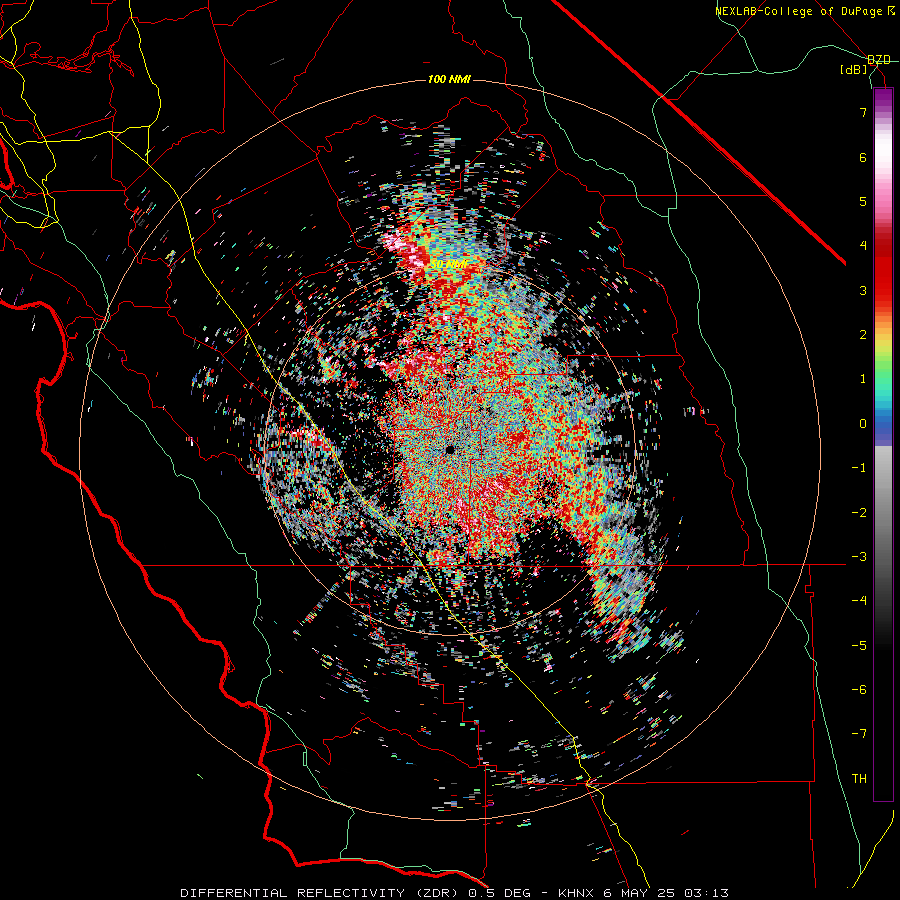Click the -2 scale tick label
Screen dimensions: 900x900
tap(859, 513)
